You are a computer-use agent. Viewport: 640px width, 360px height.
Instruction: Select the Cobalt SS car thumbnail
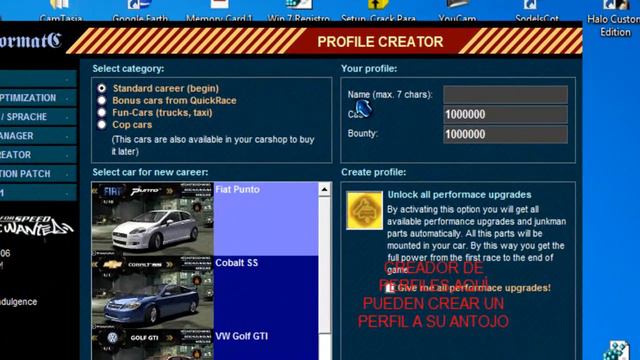[x=153, y=292]
